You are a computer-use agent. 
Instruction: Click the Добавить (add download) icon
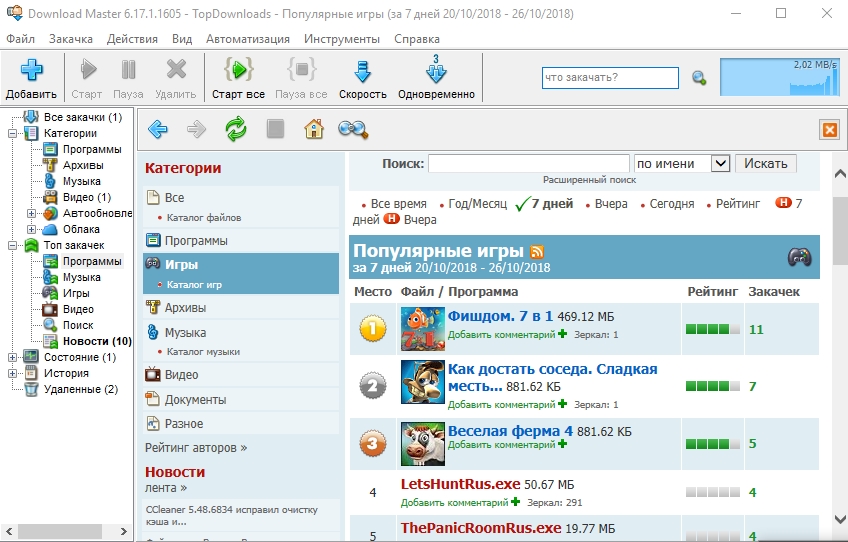click(31, 70)
